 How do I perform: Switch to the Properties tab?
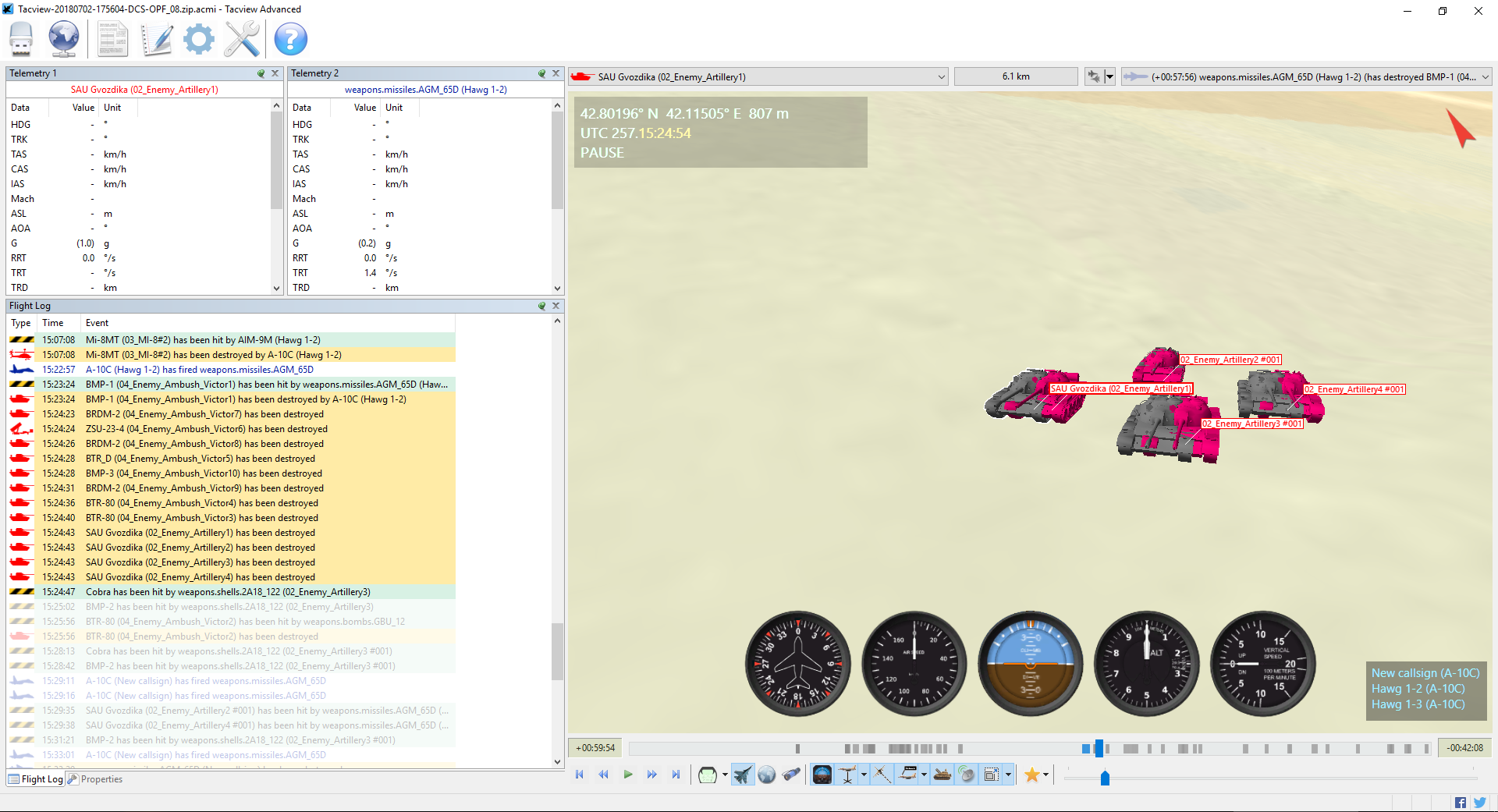pos(95,779)
